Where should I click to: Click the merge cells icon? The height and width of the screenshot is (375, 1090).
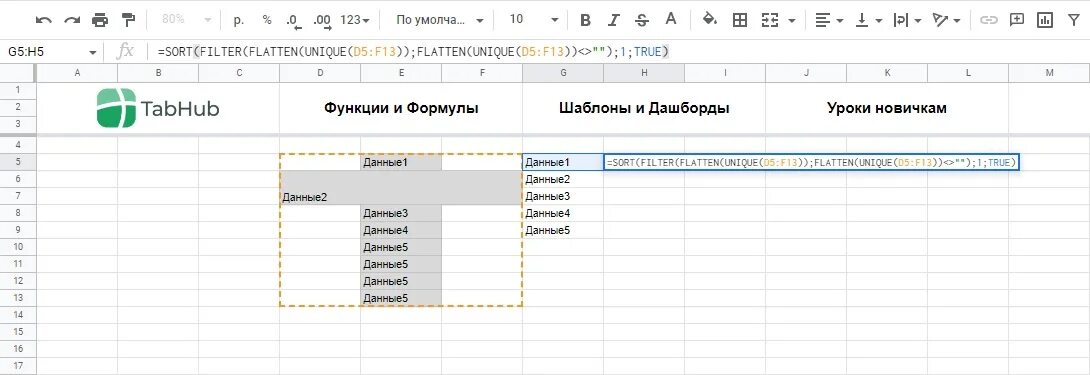tap(770, 19)
